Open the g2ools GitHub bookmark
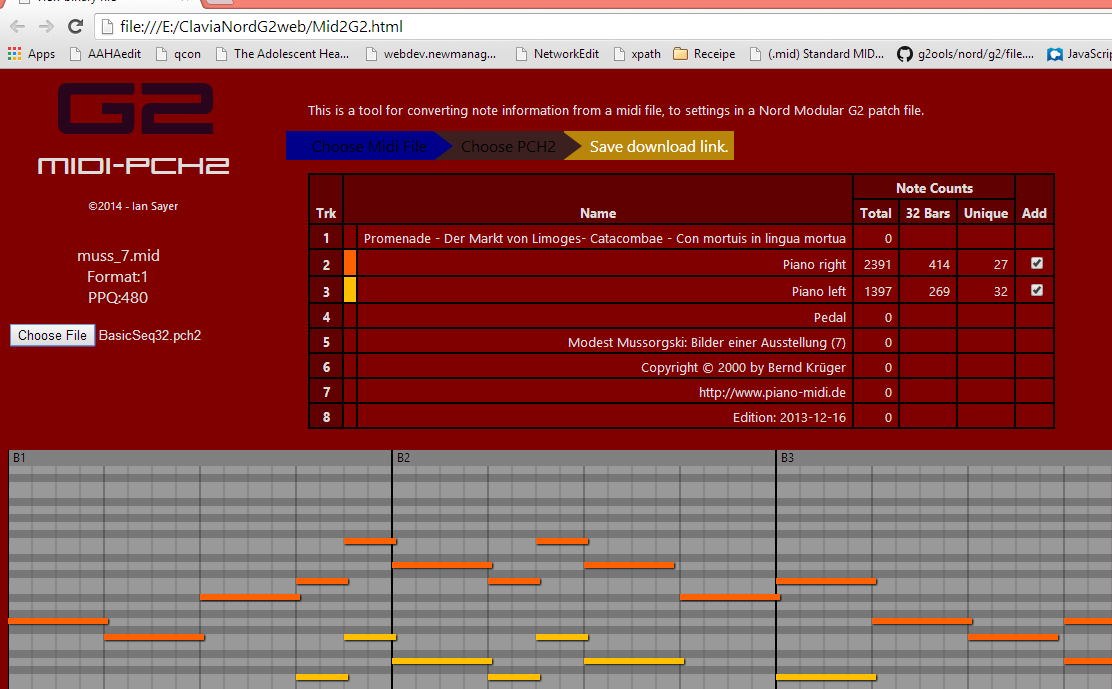1112x689 pixels. pyautogui.click(x=964, y=54)
